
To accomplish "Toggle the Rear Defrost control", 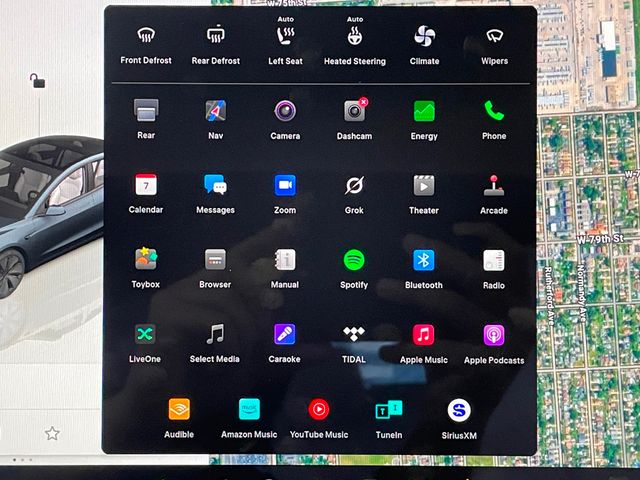I will [215, 37].
